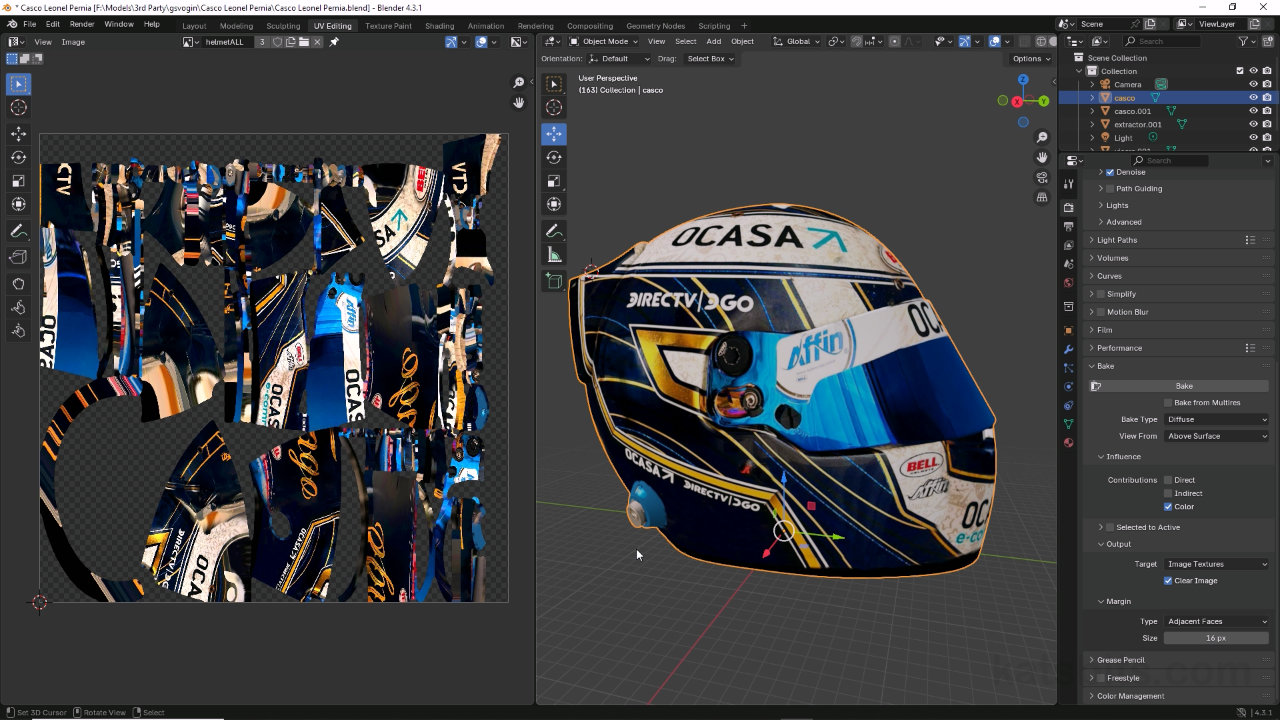Activate the Move tool in UV editor
Viewport: 1280px width, 720px height.
tap(18, 133)
